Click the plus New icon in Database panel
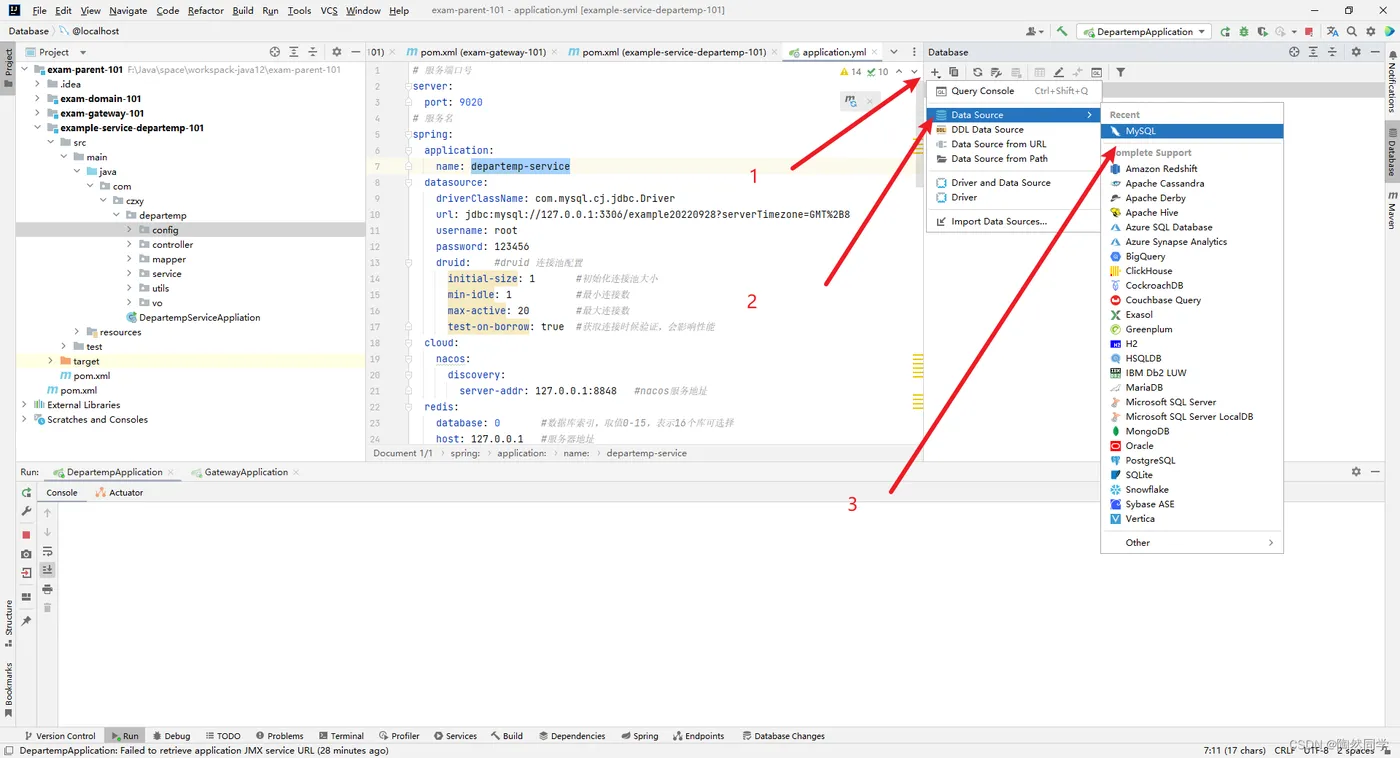The width and height of the screenshot is (1400, 758). pyautogui.click(x=936, y=72)
